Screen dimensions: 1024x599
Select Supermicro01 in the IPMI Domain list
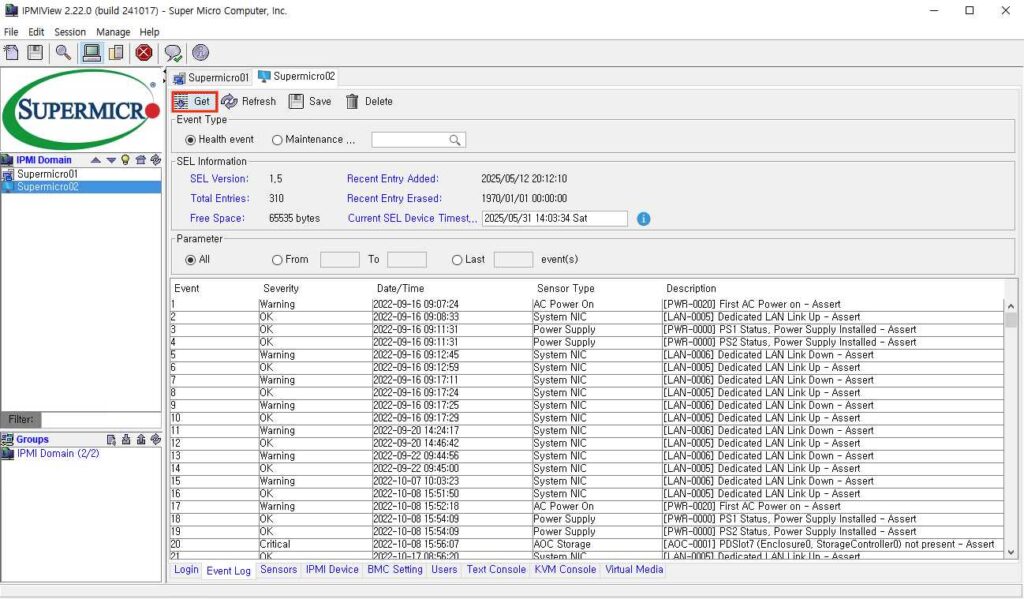tap(81, 174)
